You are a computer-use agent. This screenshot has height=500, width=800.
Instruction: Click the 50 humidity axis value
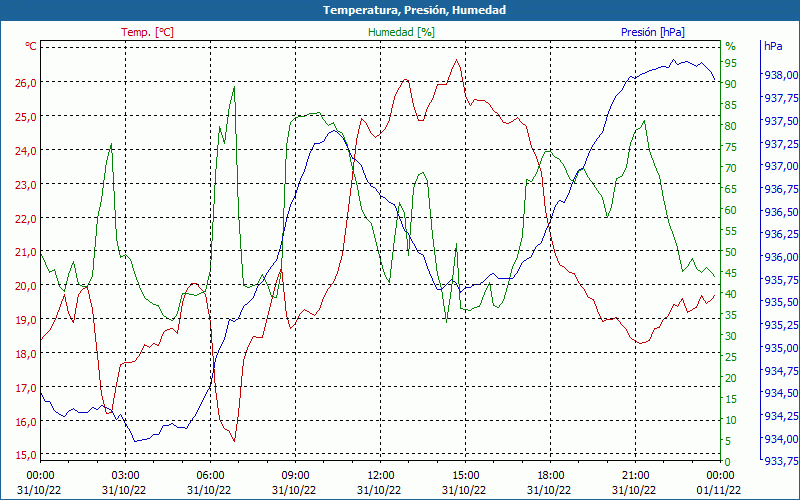(731, 252)
